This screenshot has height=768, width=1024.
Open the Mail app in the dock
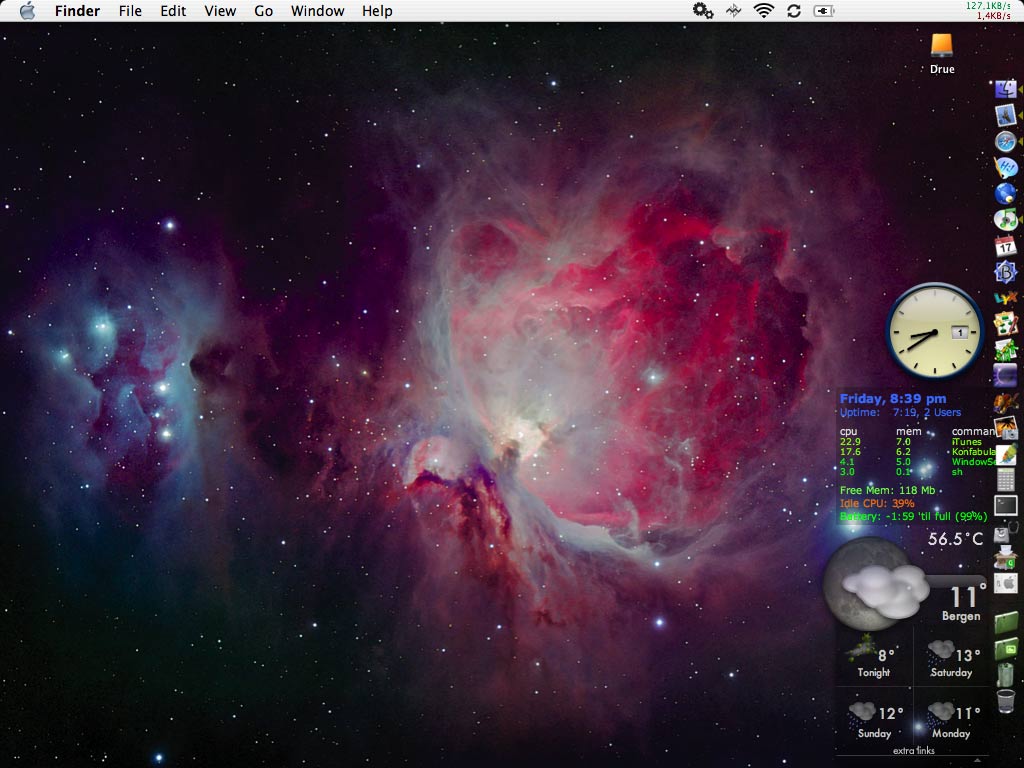point(1006,115)
